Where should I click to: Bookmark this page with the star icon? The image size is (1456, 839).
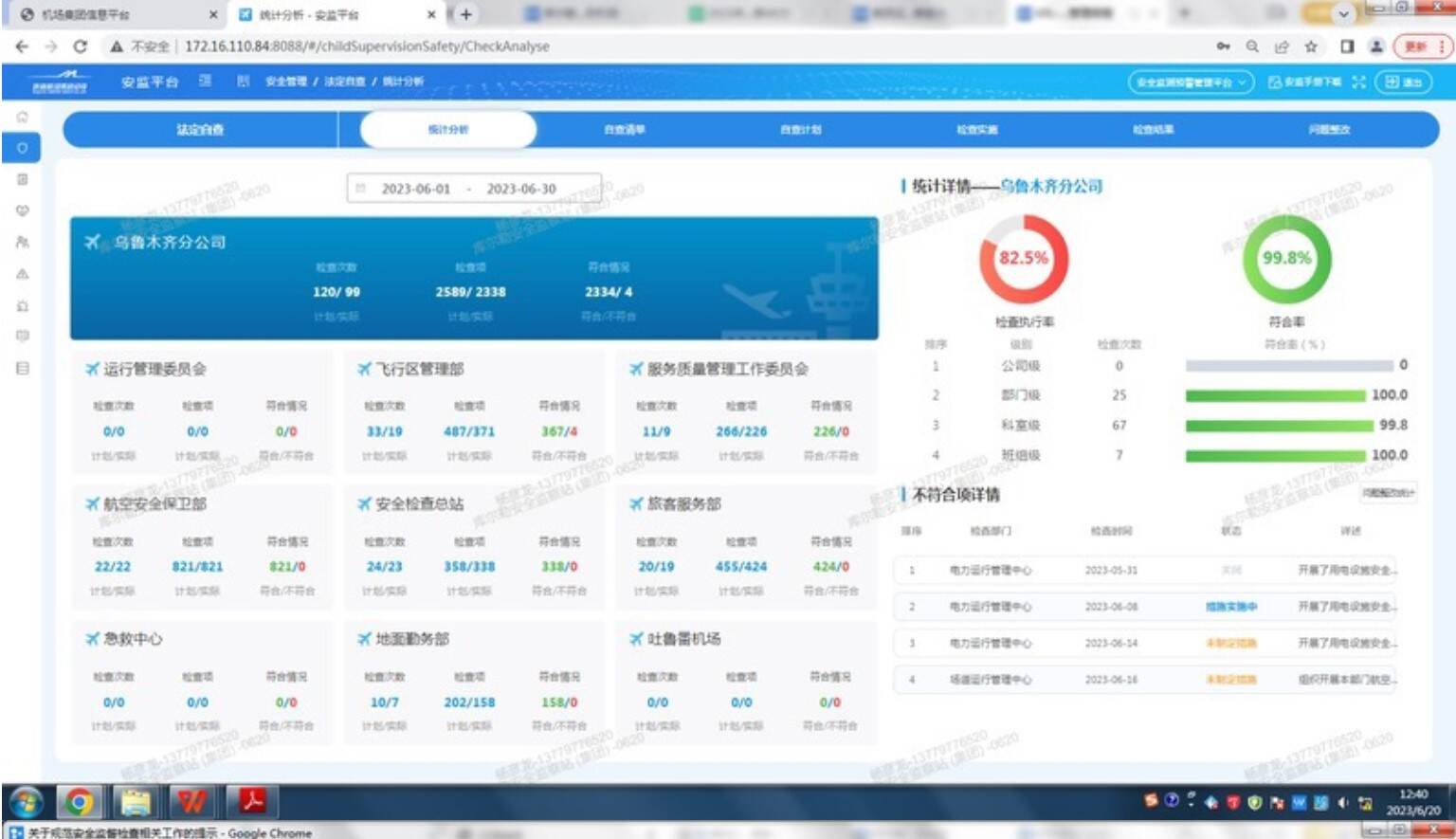1311,46
